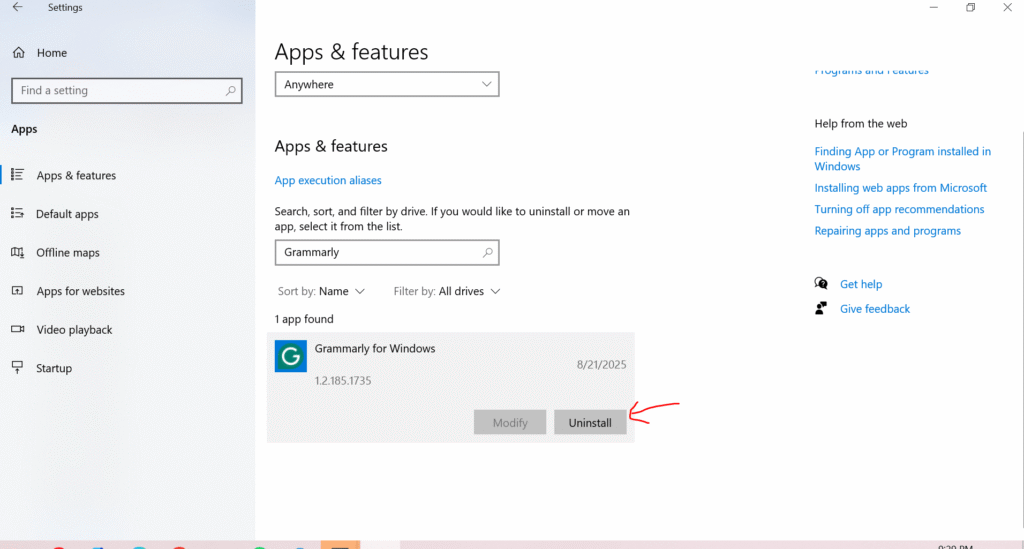1024x549 pixels.
Task: Click magnifier icon in Grammarly search box
Action: coord(487,253)
